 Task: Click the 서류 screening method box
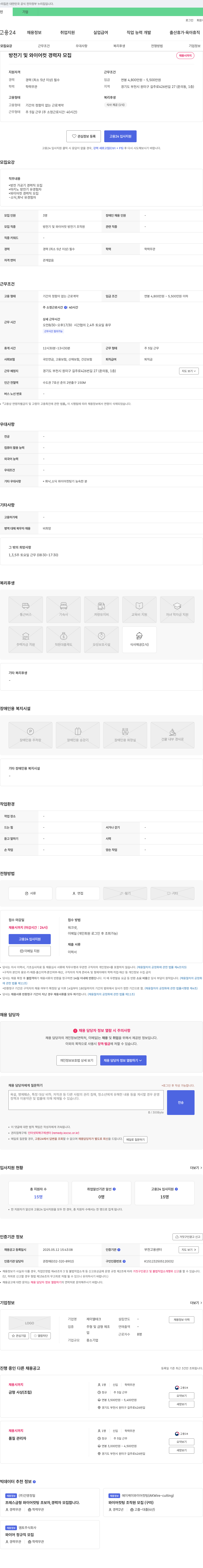tap(30, 893)
